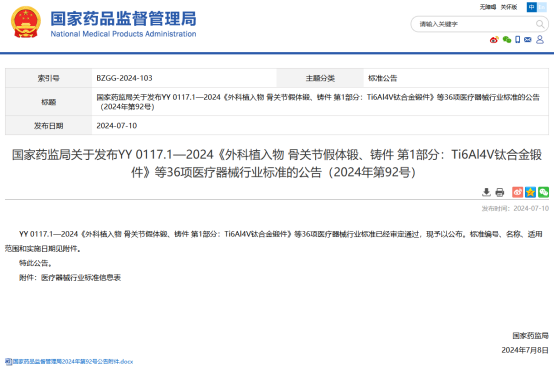Click the magnifier search icon
554x373 pixels.
pyautogui.click(x=540, y=24)
